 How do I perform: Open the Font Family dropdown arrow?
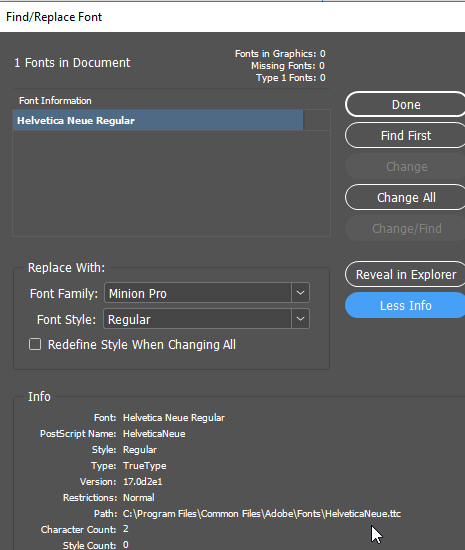(301, 293)
